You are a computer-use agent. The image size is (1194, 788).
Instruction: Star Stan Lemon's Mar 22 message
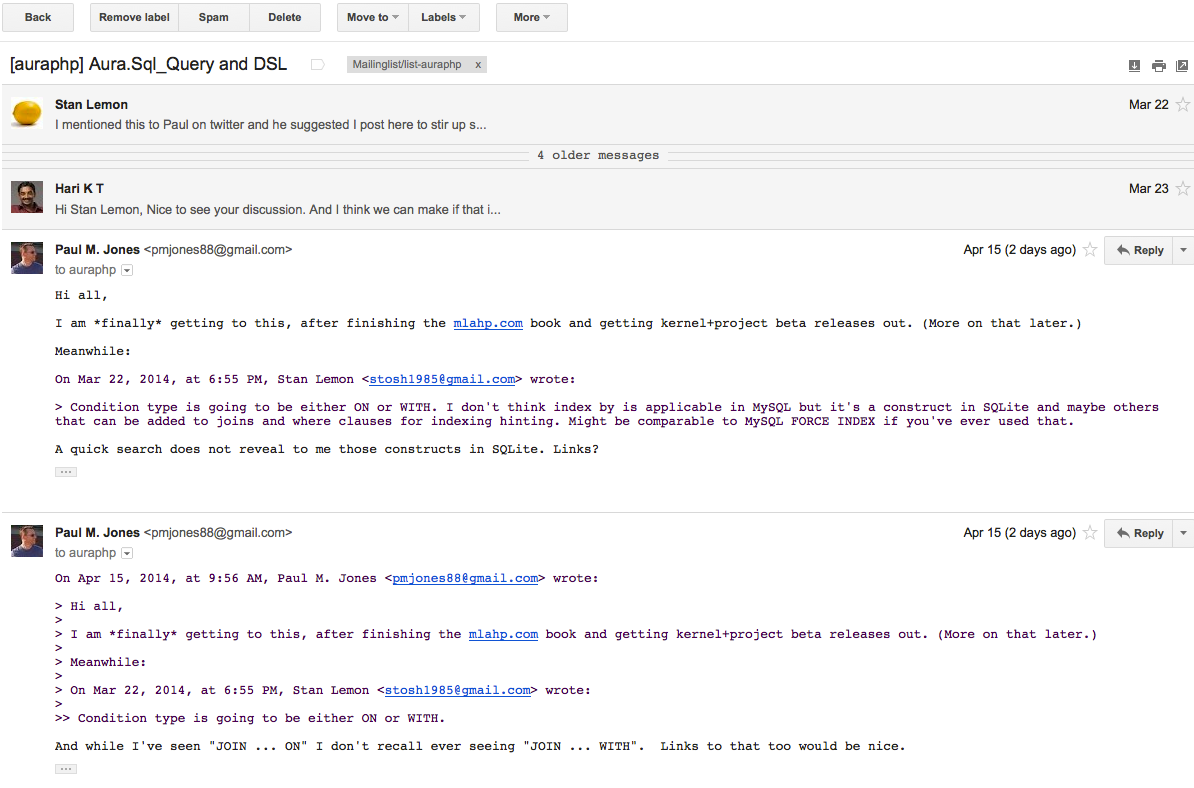pyautogui.click(x=1184, y=104)
